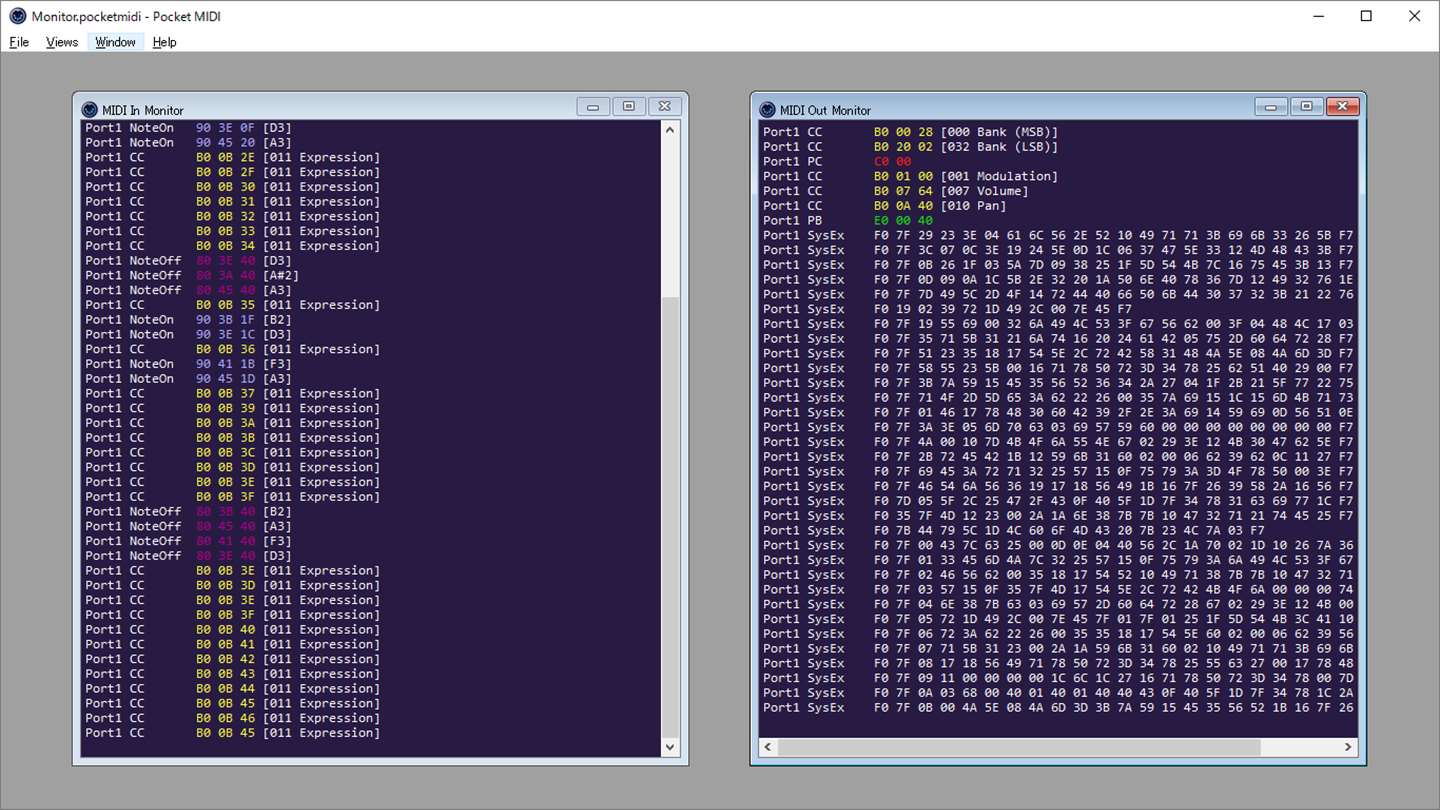Open the File menu
The width and height of the screenshot is (1440, 810).
point(19,42)
